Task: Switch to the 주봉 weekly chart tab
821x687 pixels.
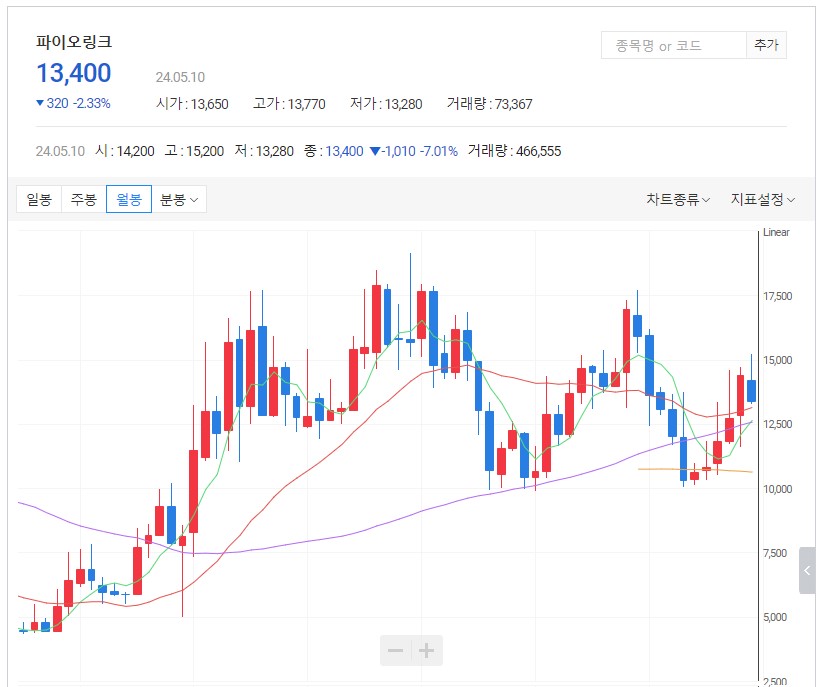Action: click(84, 199)
